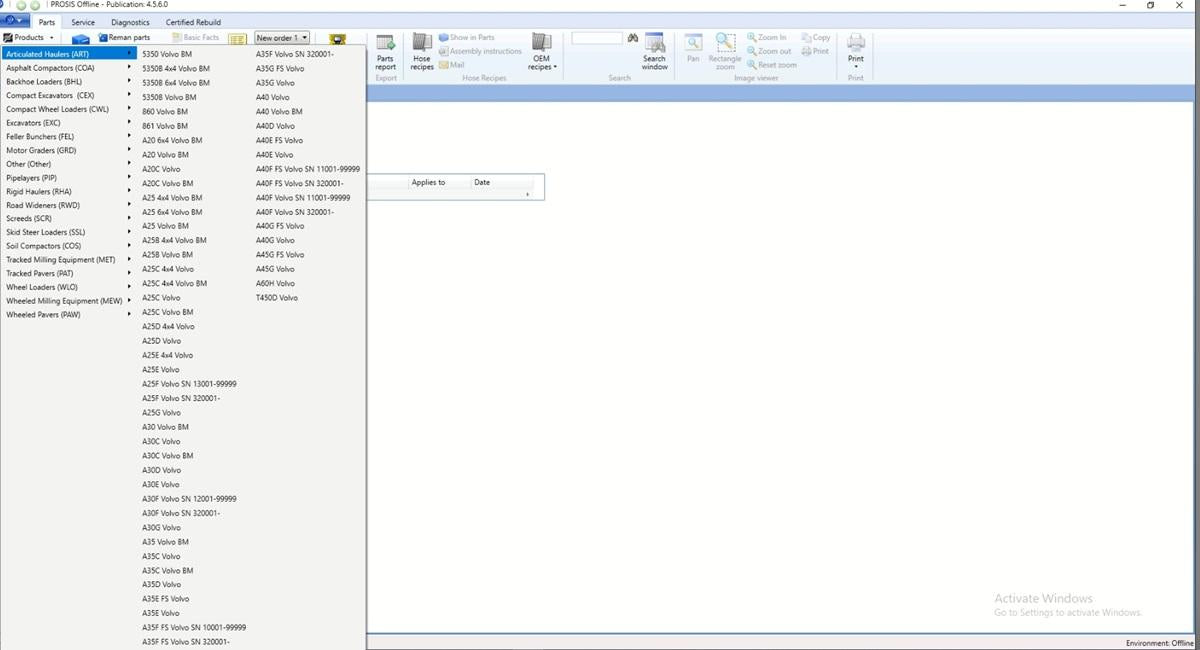
Task: Expand Feller Bunchers (FEL) submenu
Action: click(x=68, y=137)
